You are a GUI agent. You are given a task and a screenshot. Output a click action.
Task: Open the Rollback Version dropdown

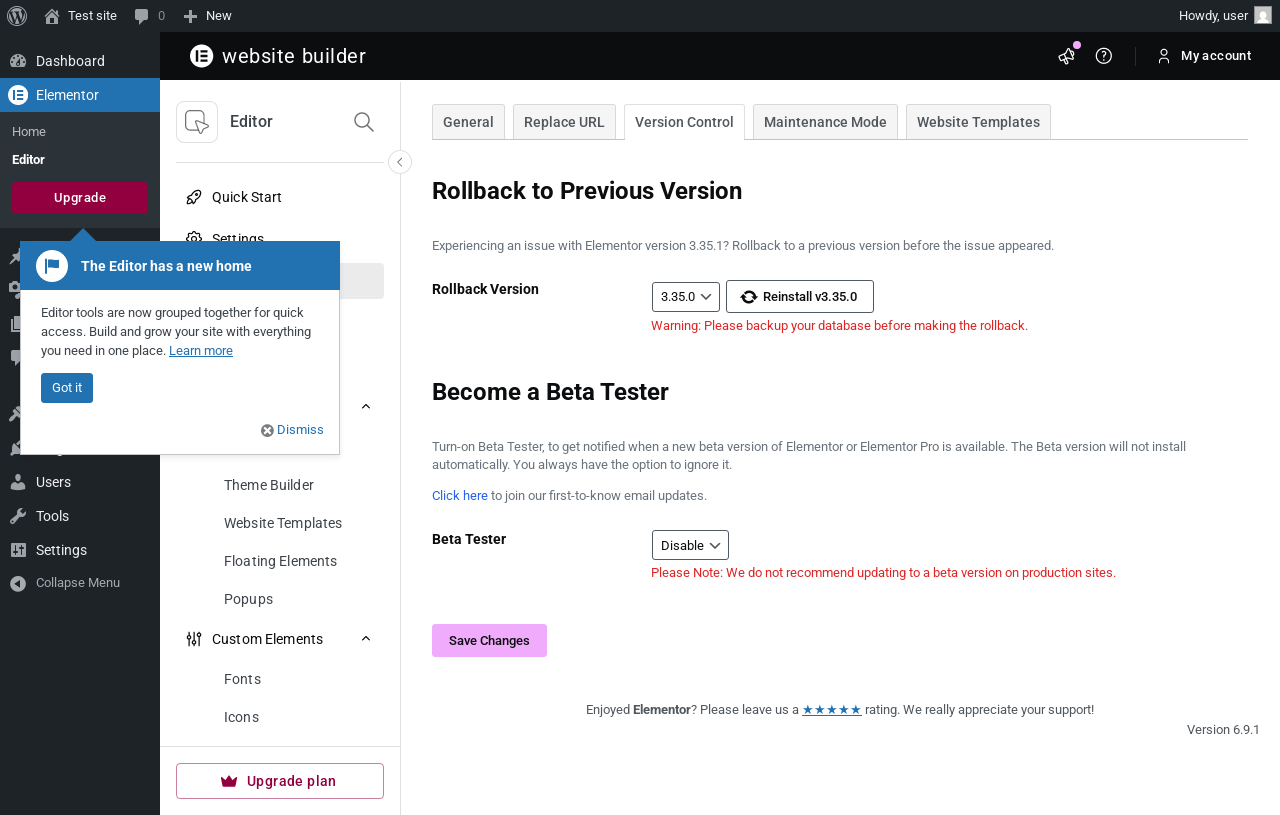[686, 297]
